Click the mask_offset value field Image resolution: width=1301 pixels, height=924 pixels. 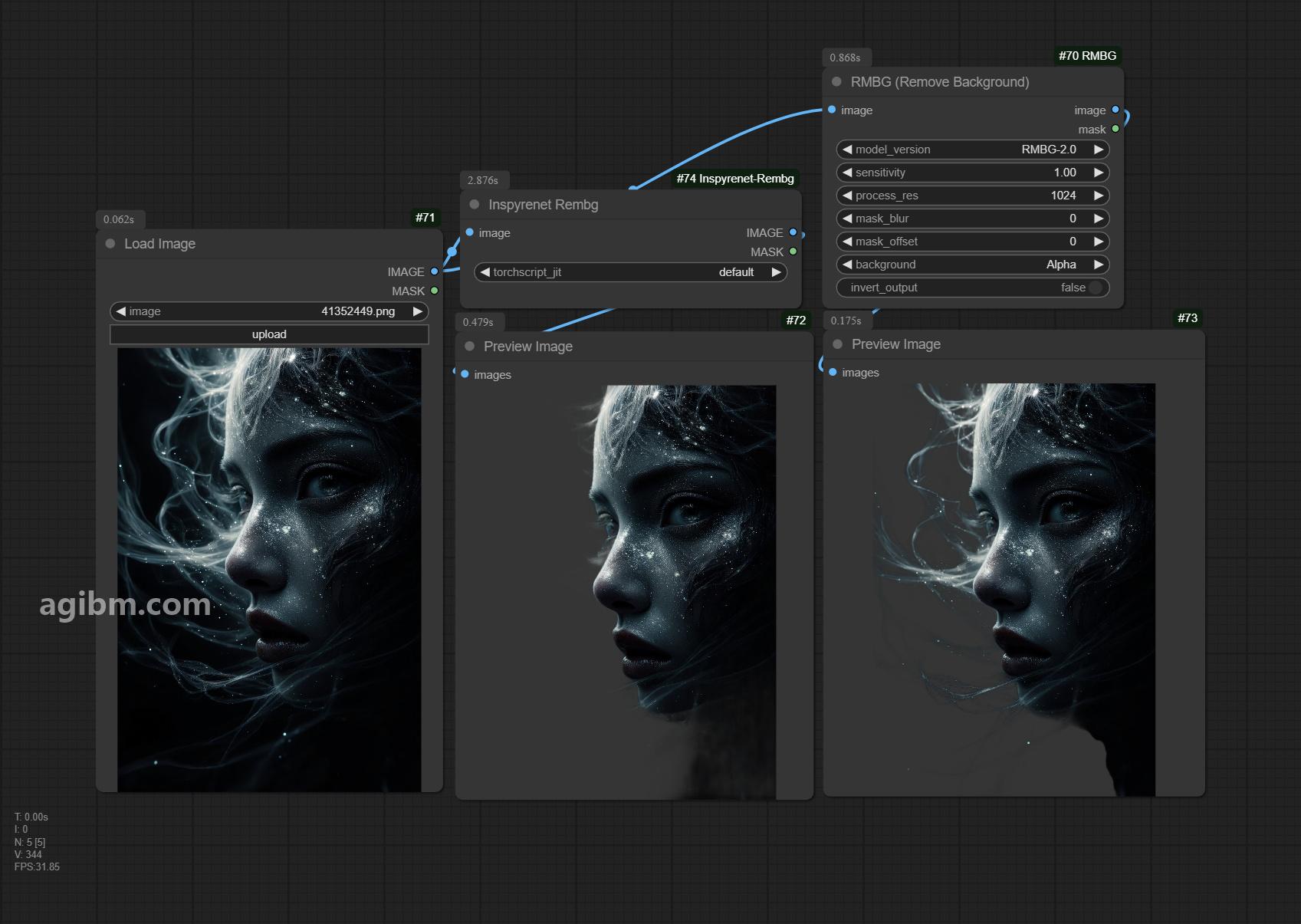[973, 242]
